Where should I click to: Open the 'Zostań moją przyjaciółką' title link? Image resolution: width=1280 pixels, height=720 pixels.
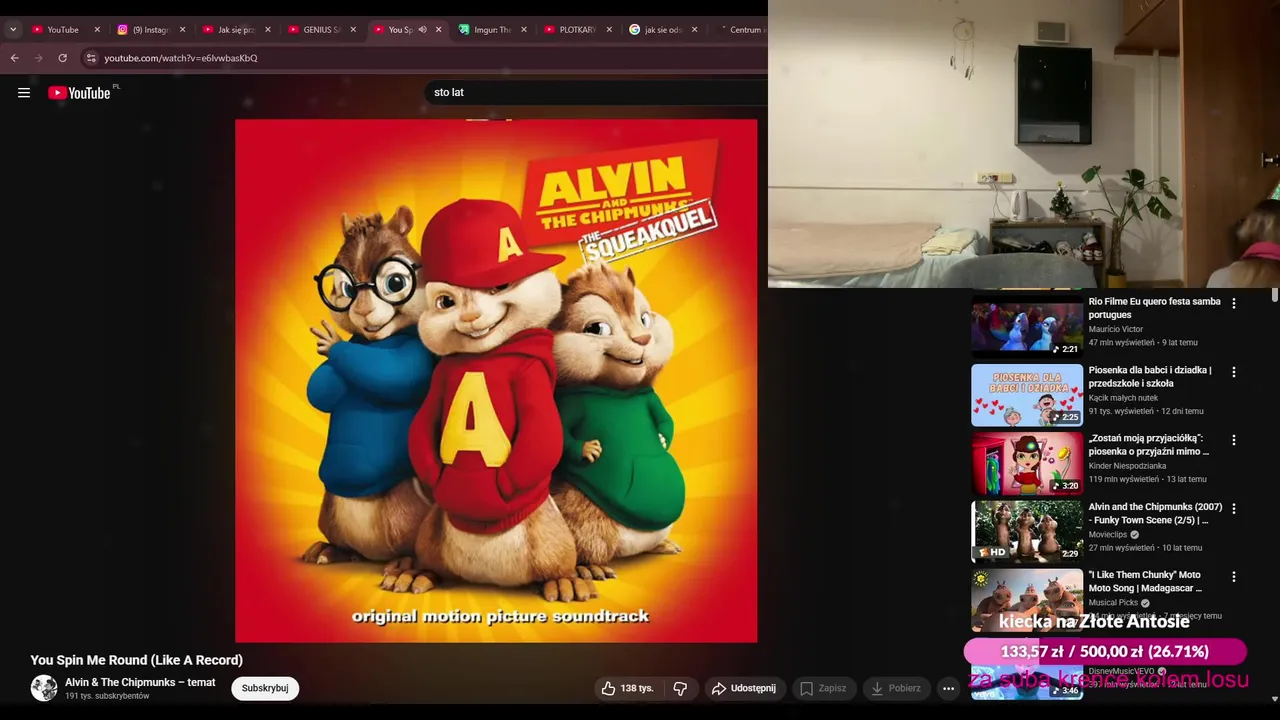1149,444
